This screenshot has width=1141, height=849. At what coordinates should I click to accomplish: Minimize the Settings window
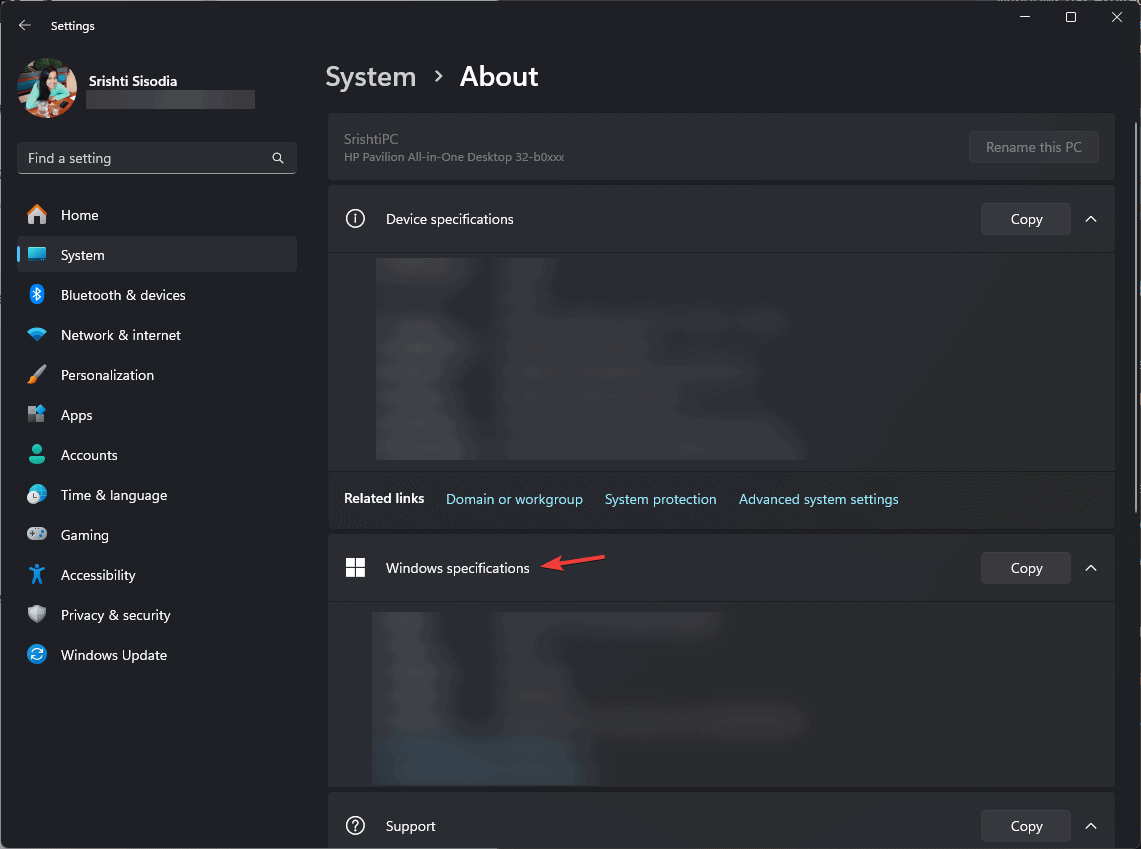coord(1025,17)
